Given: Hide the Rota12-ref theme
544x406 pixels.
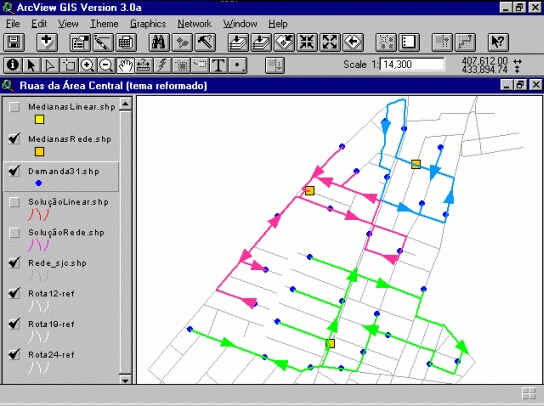Looking at the screenshot, I should click(x=14, y=293).
